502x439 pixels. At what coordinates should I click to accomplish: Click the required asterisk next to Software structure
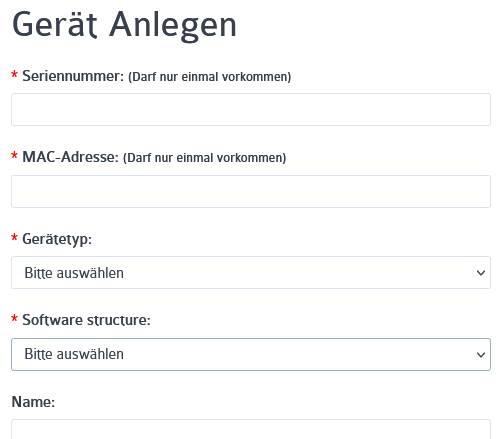click(x=14, y=318)
